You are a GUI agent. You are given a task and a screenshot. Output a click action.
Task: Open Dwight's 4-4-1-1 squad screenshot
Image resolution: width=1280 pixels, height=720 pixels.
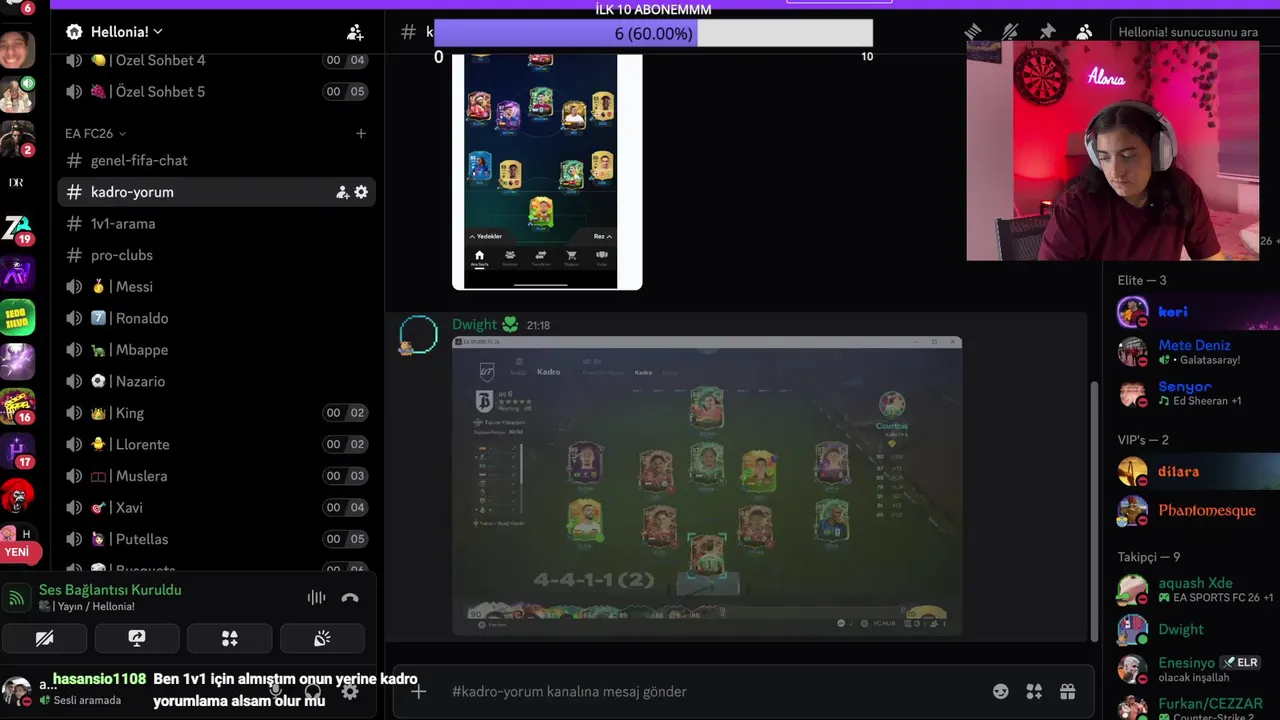click(707, 486)
